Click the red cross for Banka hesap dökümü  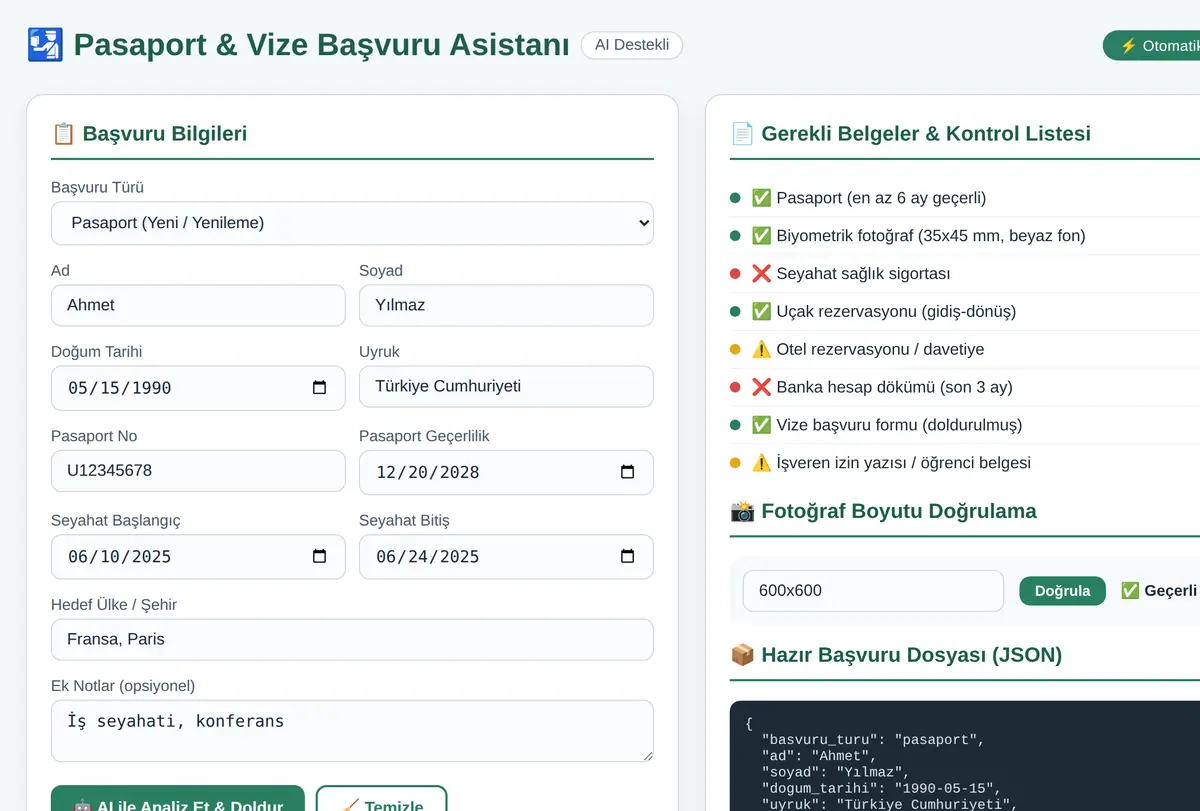tap(761, 387)
